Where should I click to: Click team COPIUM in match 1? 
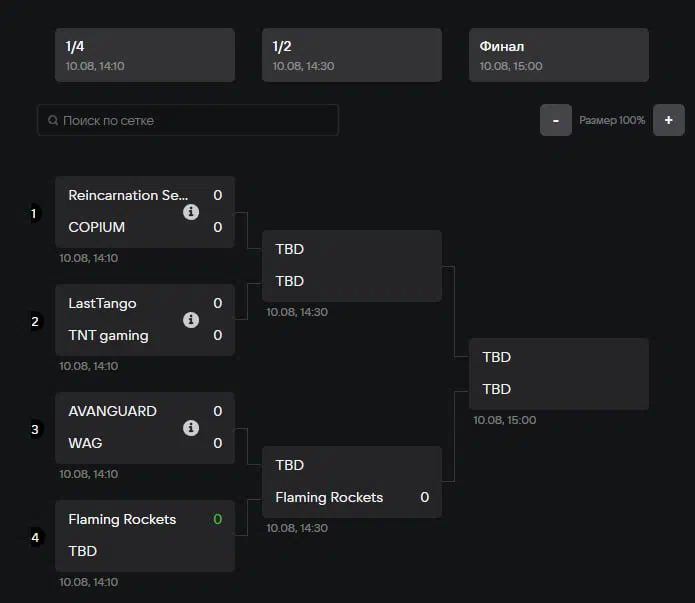coord(97,227)
